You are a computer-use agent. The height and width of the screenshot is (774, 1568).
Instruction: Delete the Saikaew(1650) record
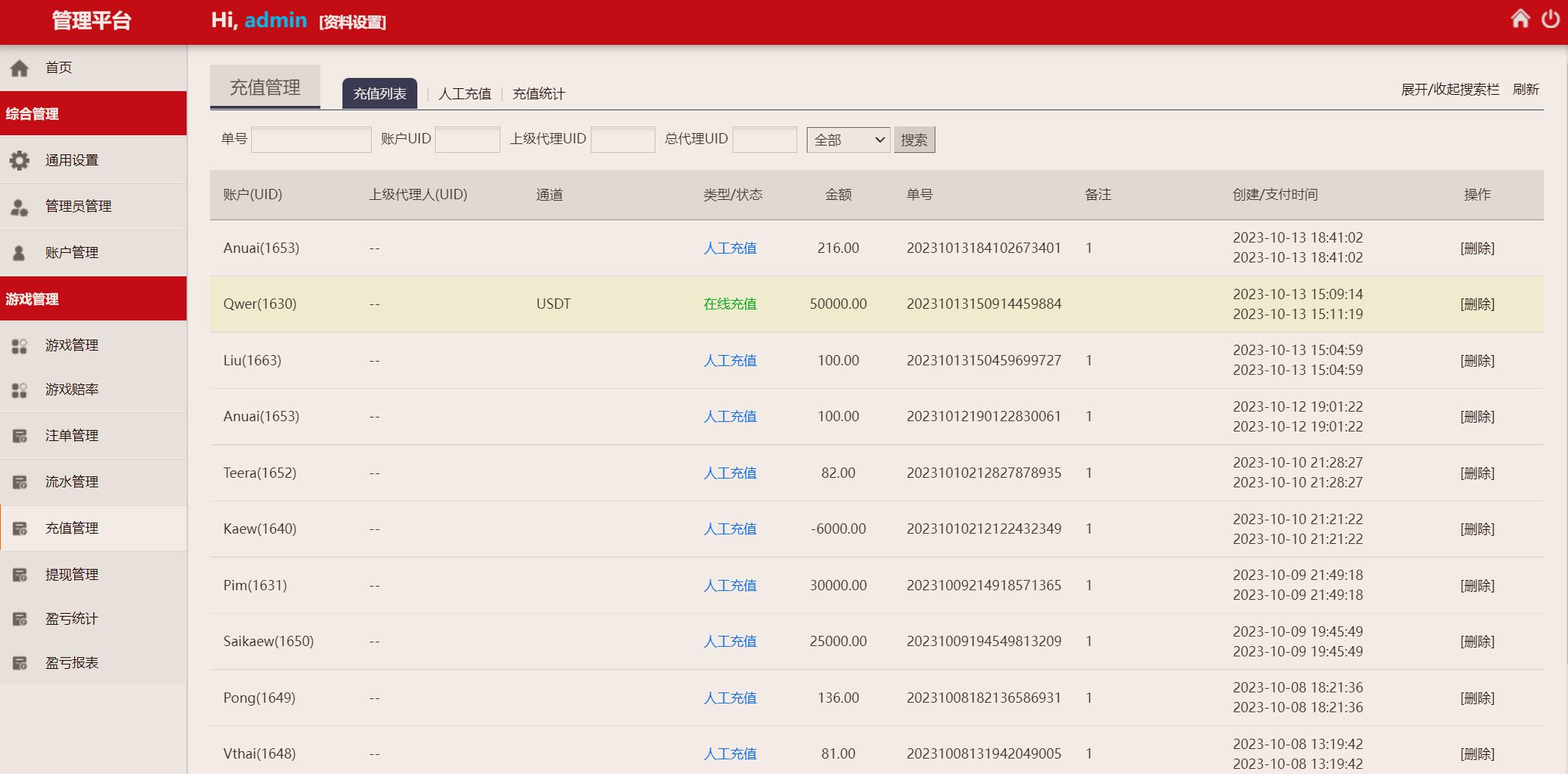(1477, 642)
